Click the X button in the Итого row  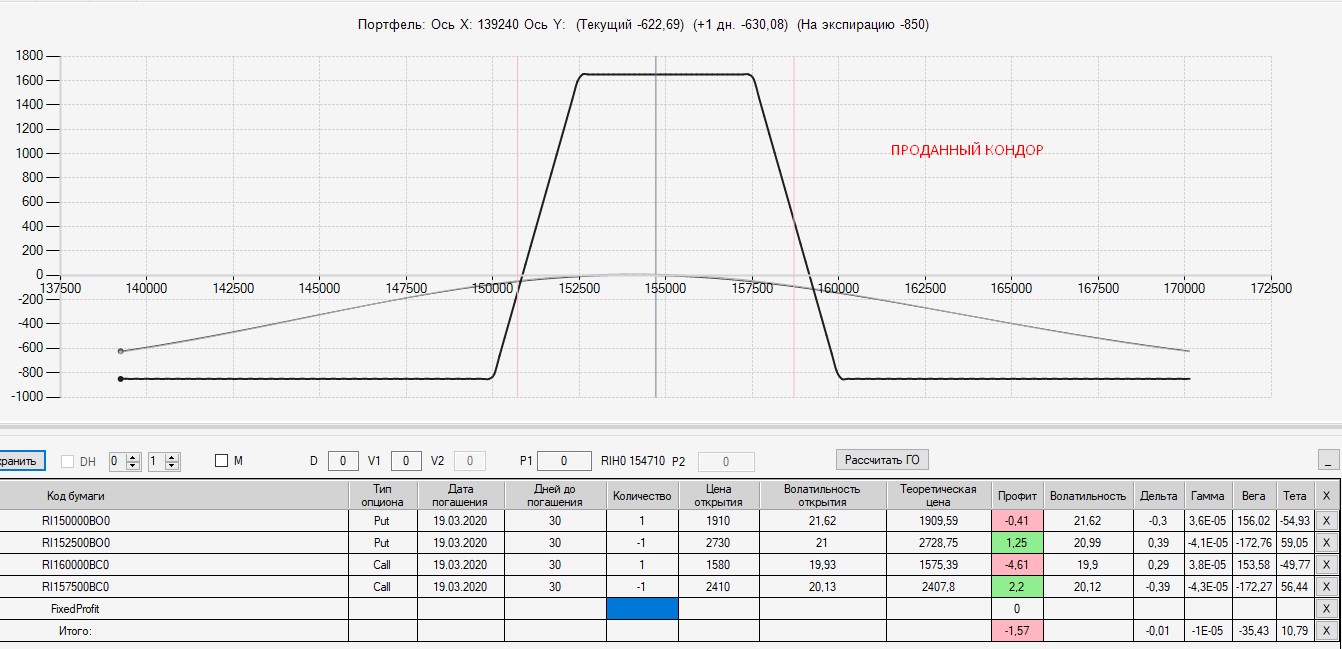tap(1327, 630)
